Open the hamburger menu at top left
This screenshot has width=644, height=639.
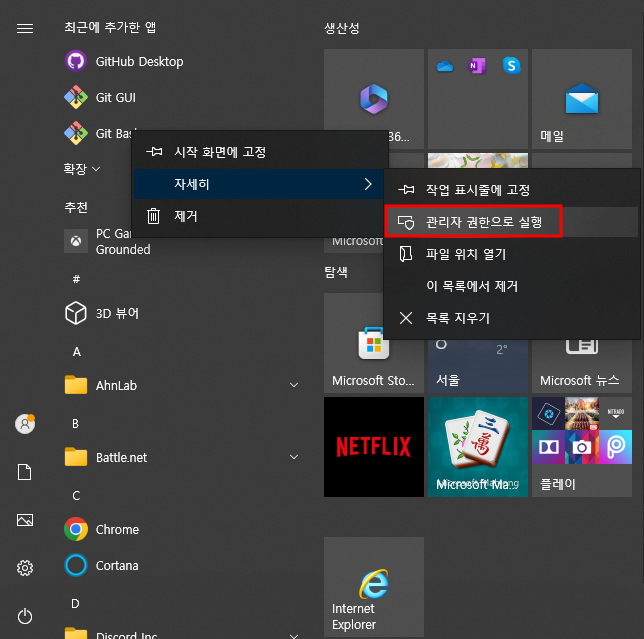pyautogui.click(x=25, y=28)
